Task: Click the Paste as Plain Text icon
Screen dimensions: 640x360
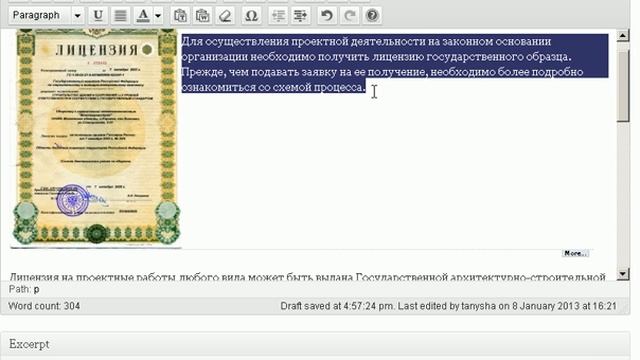Action: (180, 16)
